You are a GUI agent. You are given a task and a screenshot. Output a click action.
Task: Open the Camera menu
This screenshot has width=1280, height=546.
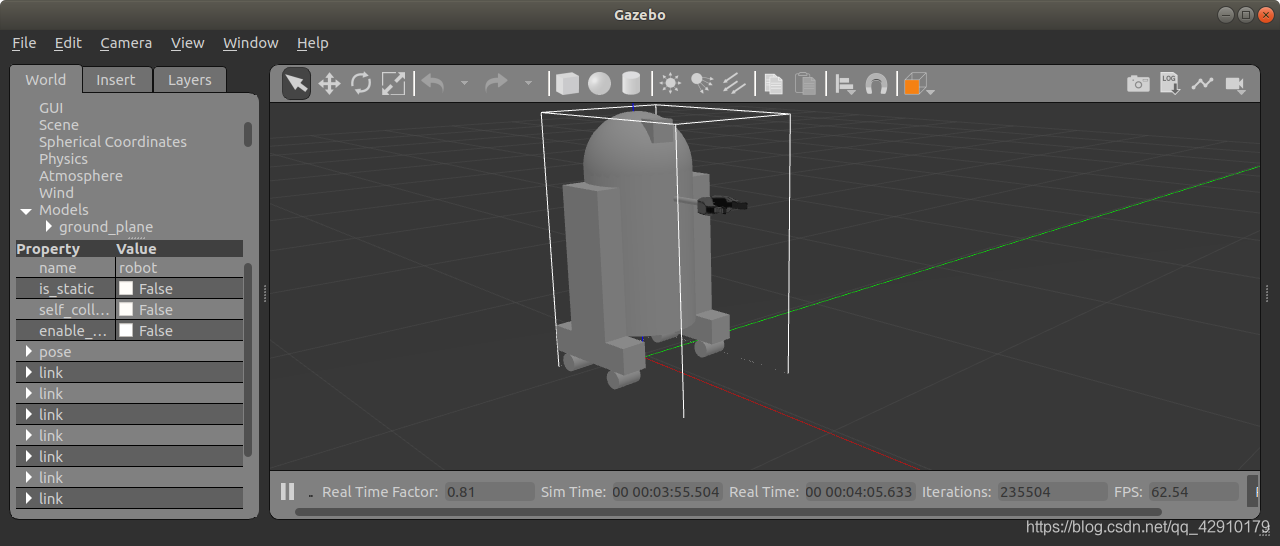point(126,43)
